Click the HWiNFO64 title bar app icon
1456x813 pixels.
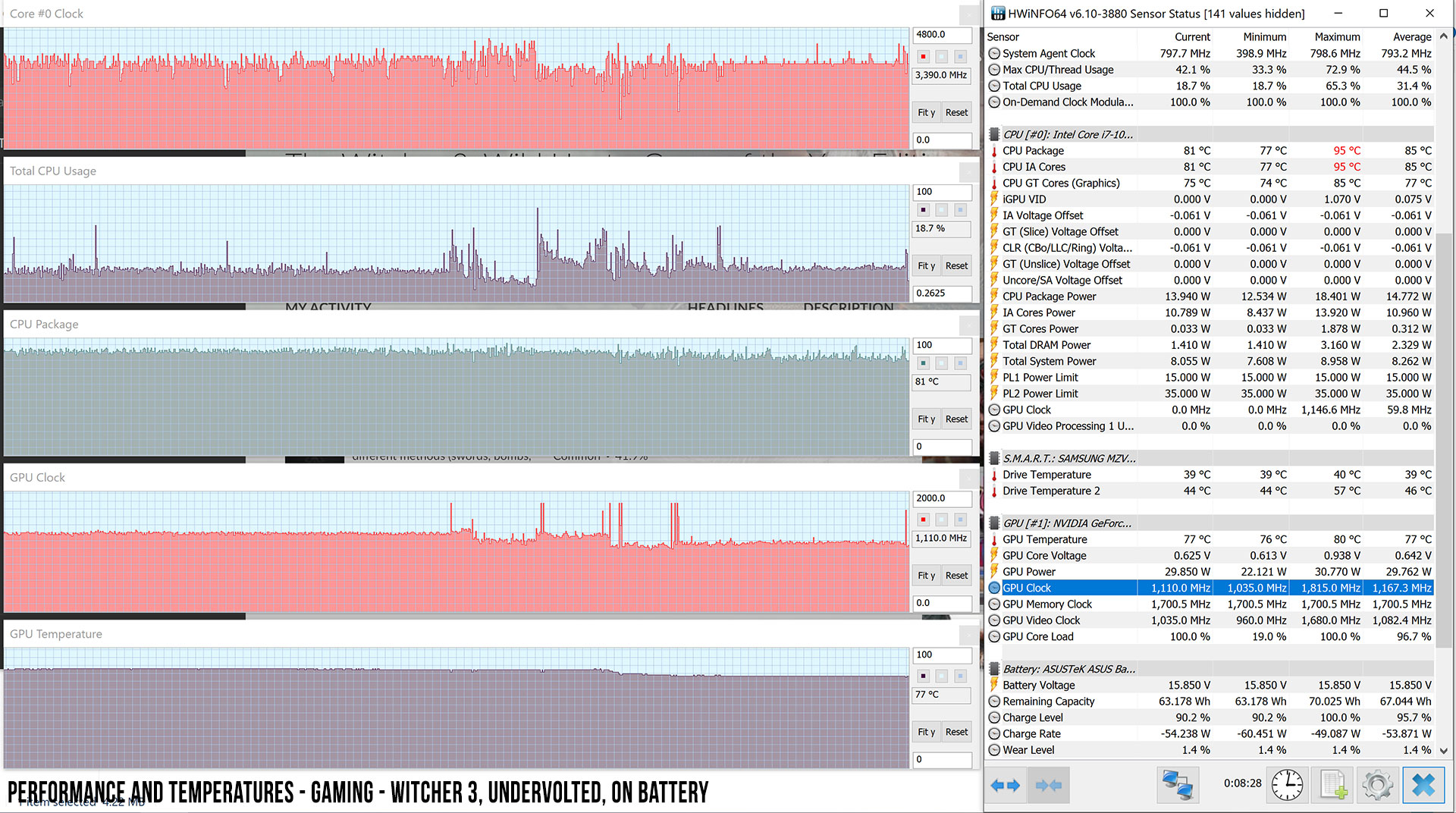click(x=997, y=13)
